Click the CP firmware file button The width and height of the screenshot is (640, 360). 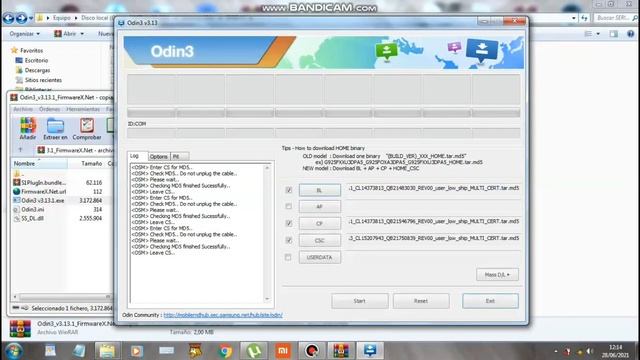pos(320,223)
